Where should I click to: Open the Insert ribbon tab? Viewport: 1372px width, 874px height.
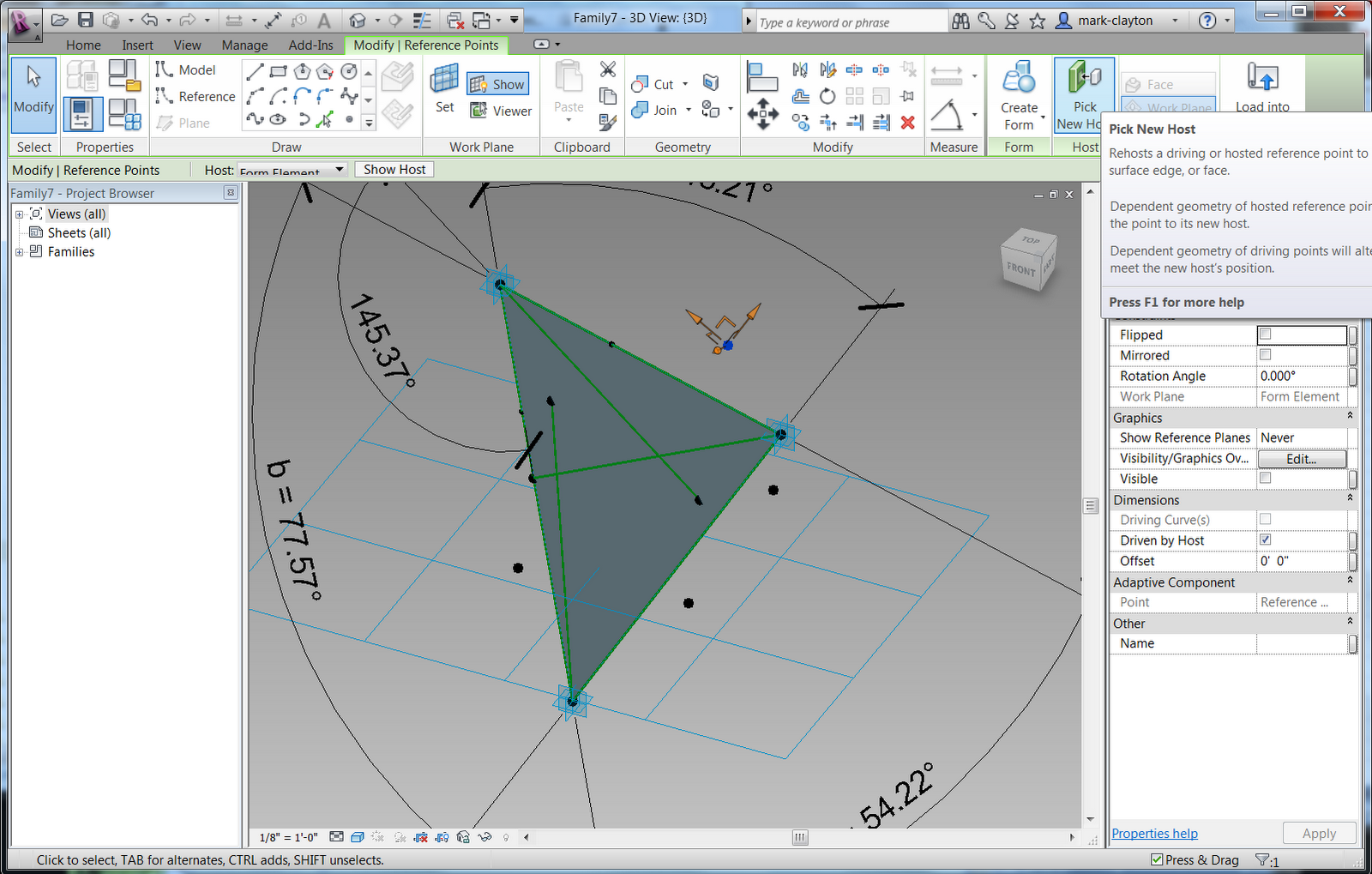[137, 45]
